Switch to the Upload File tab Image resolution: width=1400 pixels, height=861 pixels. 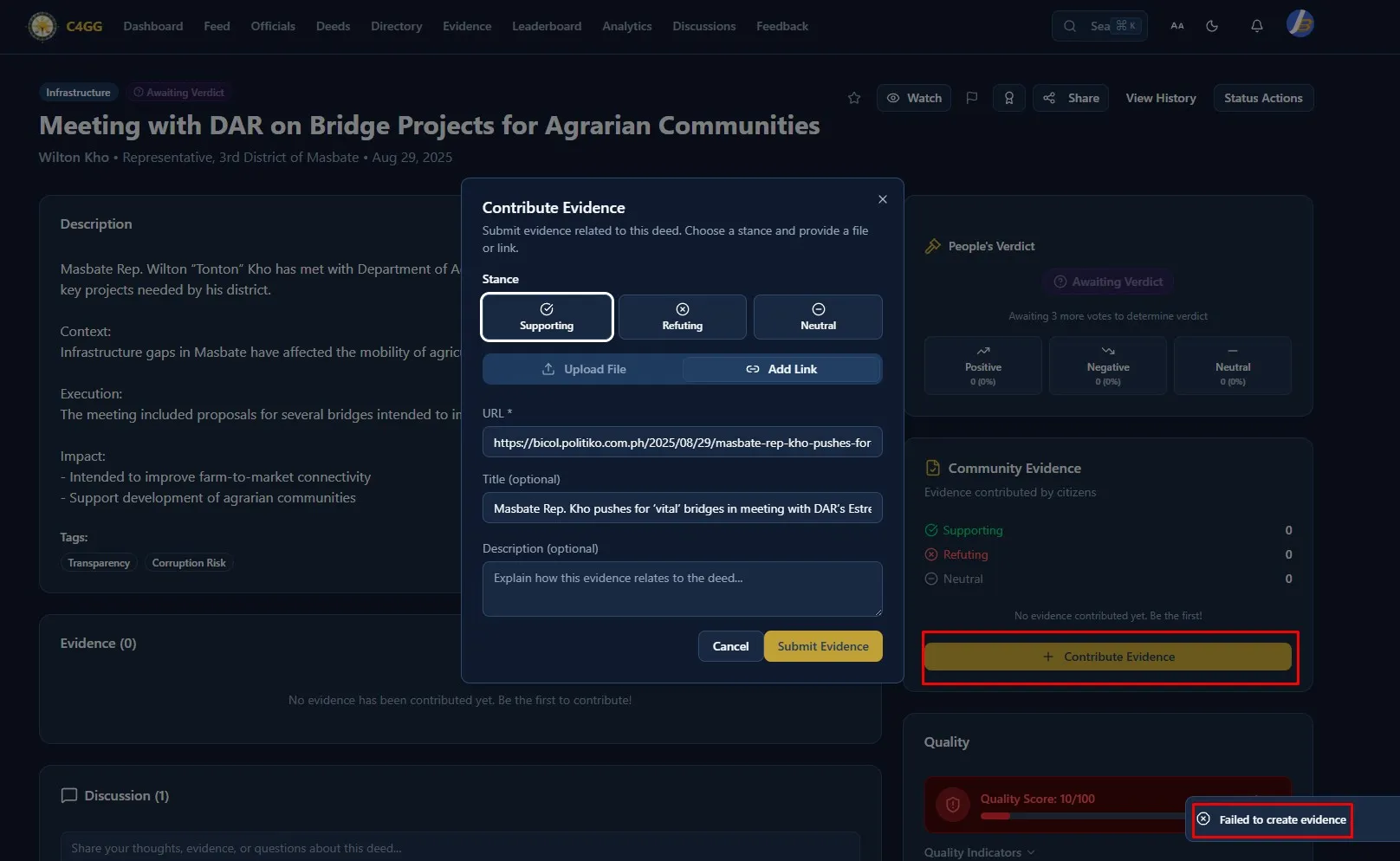tap(583, 369)
